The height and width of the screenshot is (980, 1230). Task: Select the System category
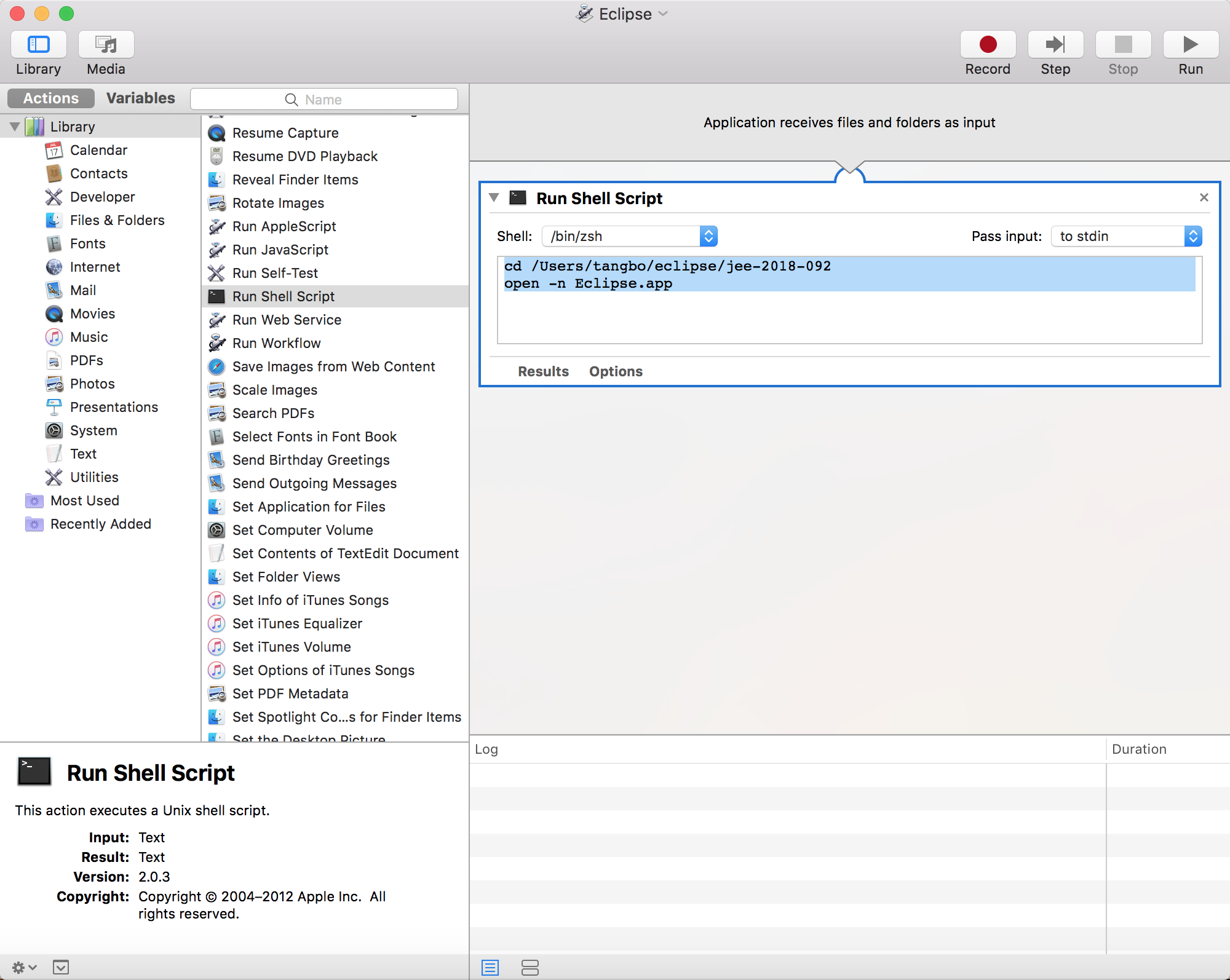(93, 430)
